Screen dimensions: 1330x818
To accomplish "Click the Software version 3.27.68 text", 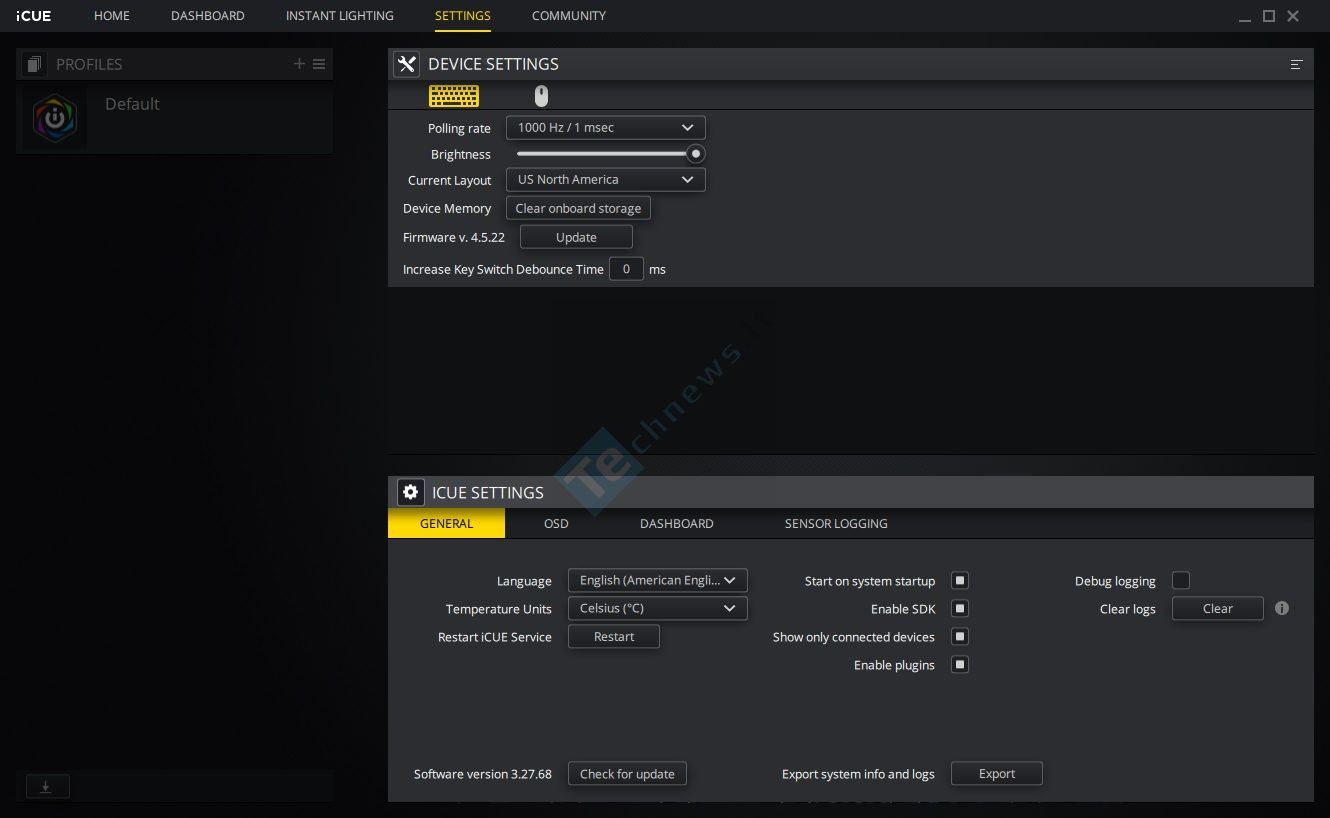I will (x=483, y=774).
